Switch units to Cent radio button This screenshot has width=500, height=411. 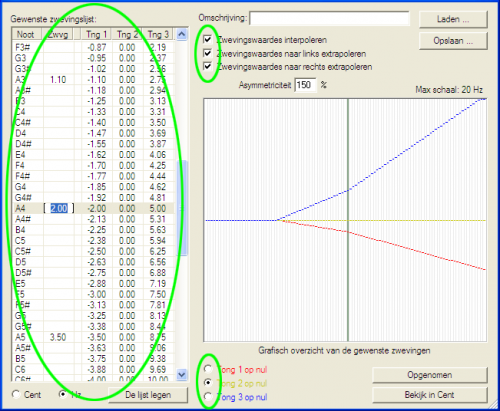pyautogui.click(x=16, y=395)
